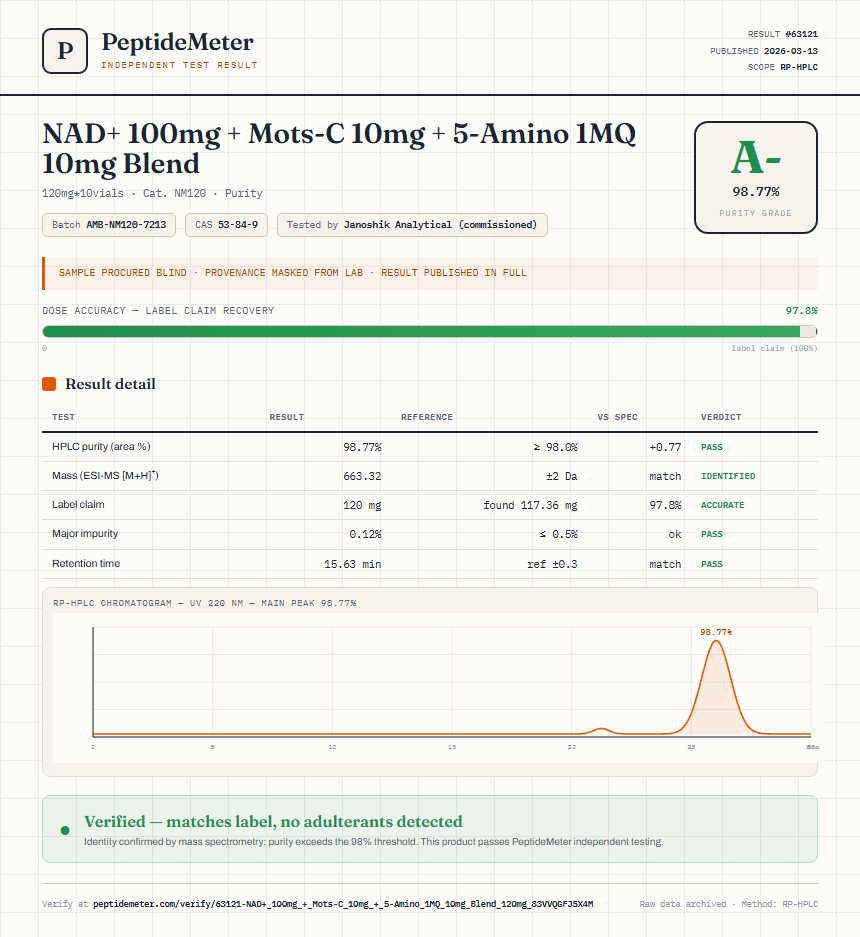Viewport: 860px width, 937px height.
Task: Click the ±2 Da reference value
Action: pos(561,476)
